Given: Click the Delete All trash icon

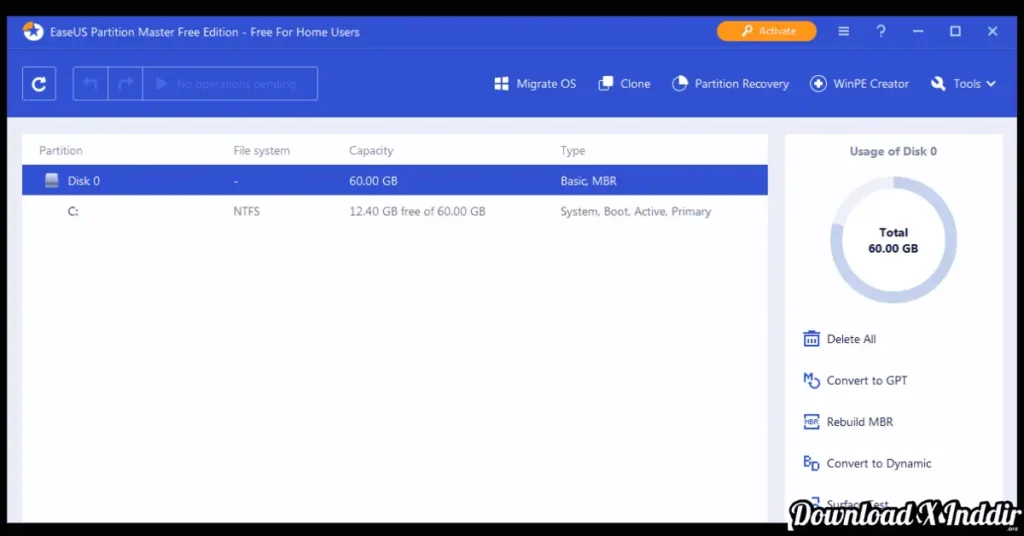Looking at the screenshot, I should [x=811, y=339].
